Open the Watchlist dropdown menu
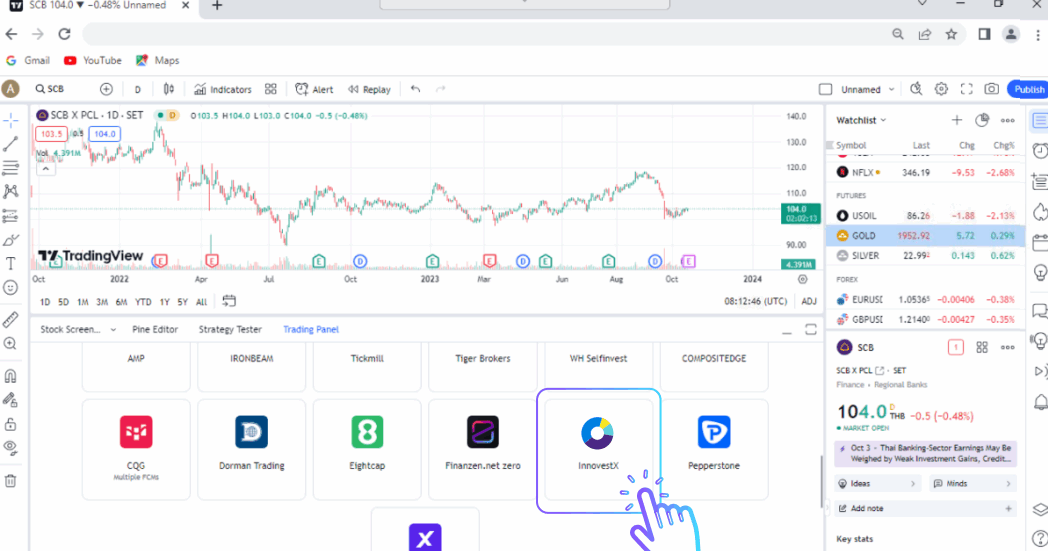Viewport: 1048px width, 551px height. (861, 120)
